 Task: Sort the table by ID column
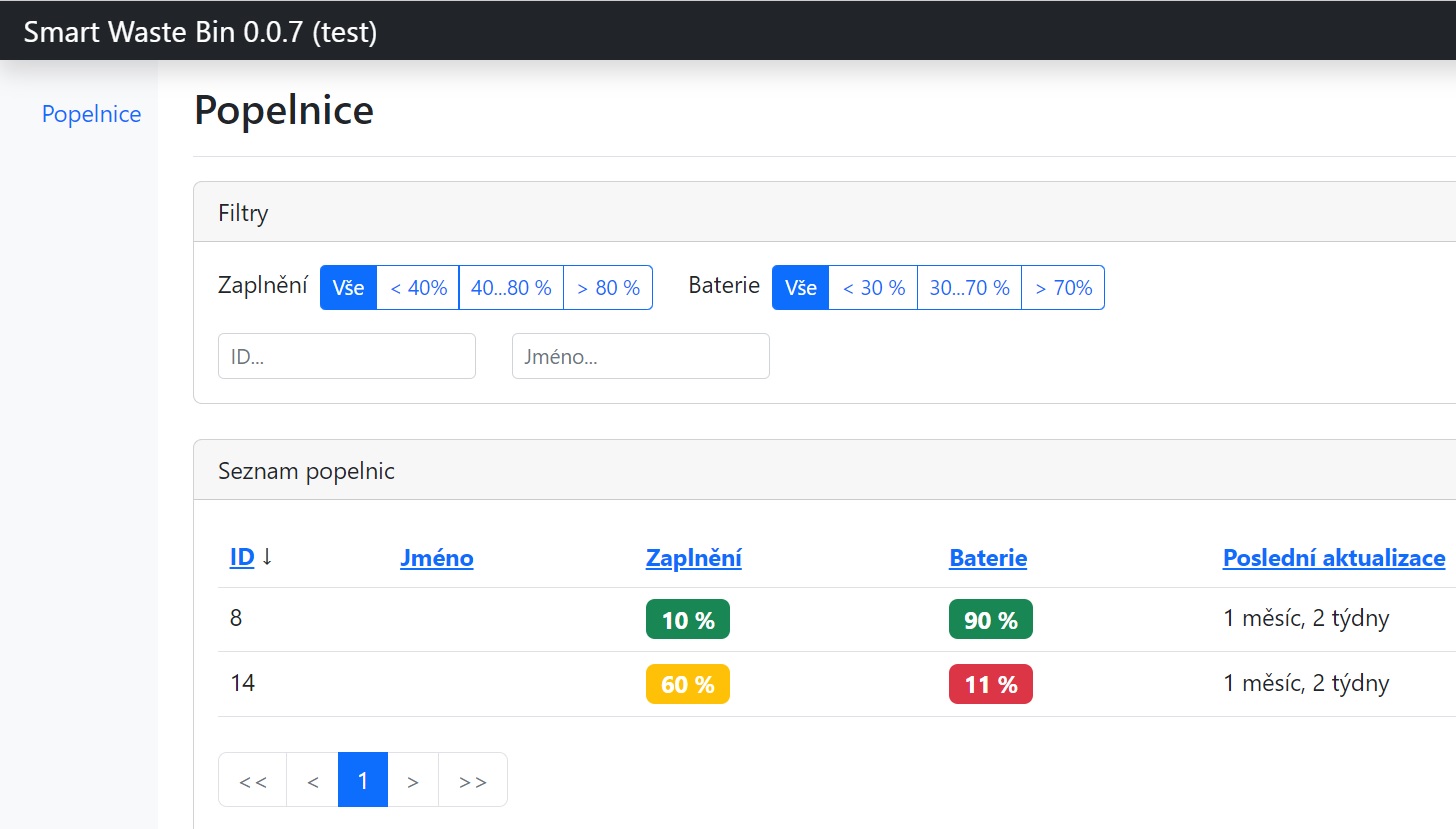click(x=242, y=558)
